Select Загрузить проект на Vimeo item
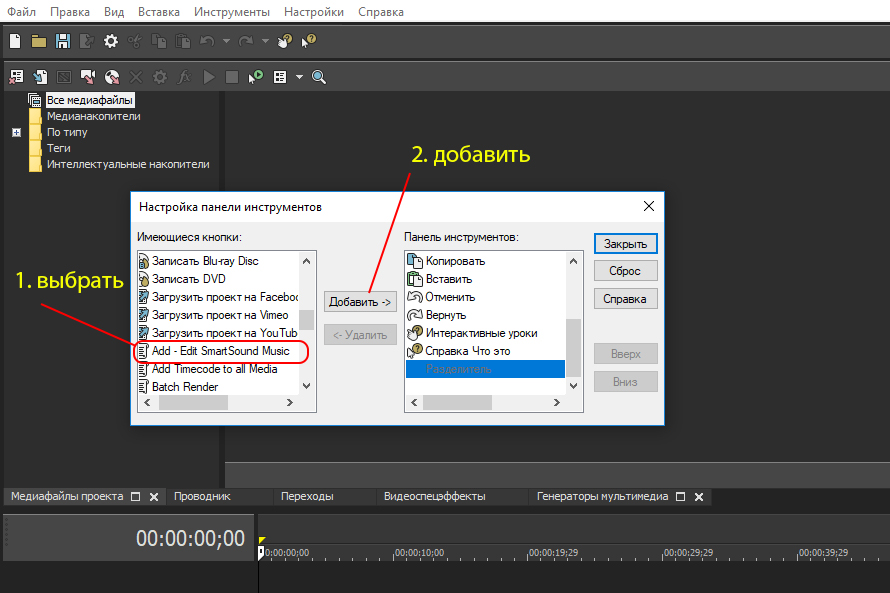This screenshot has width=890, height=593. (219, 315)
